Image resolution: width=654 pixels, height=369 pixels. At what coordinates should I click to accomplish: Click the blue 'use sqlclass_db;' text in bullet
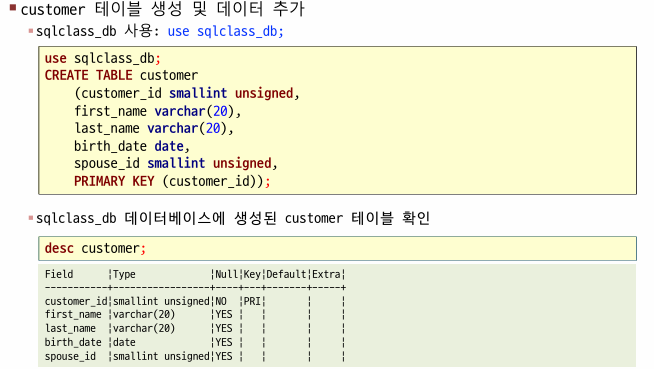pyautogui.click(x=226, y=31)
